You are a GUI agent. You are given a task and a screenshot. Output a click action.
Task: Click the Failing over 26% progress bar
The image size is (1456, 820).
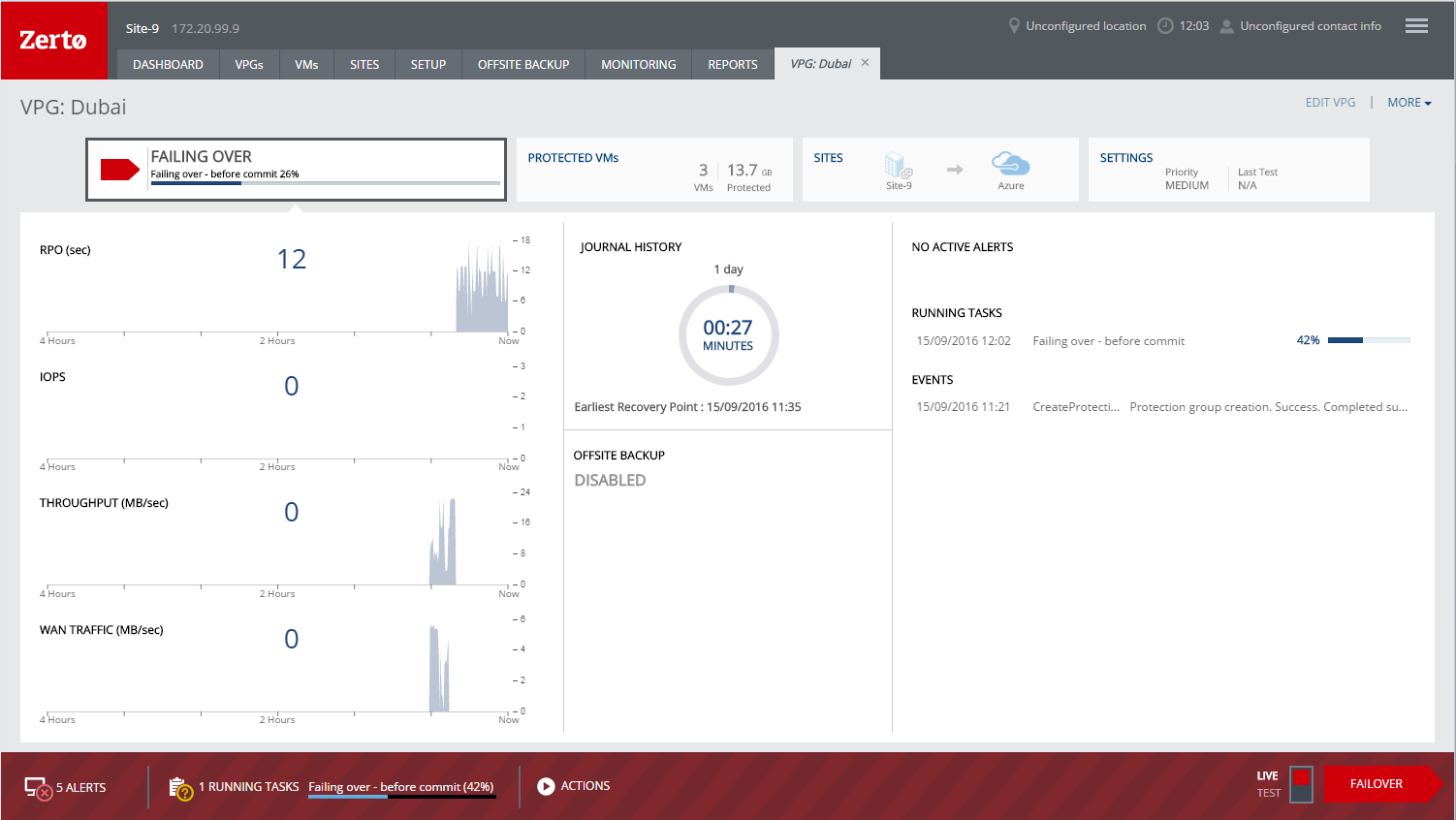[x=326, y=183]
